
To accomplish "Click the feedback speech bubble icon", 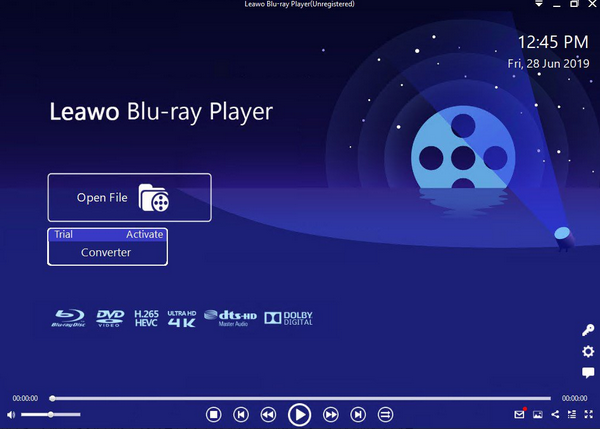I will tap(588, 372).
